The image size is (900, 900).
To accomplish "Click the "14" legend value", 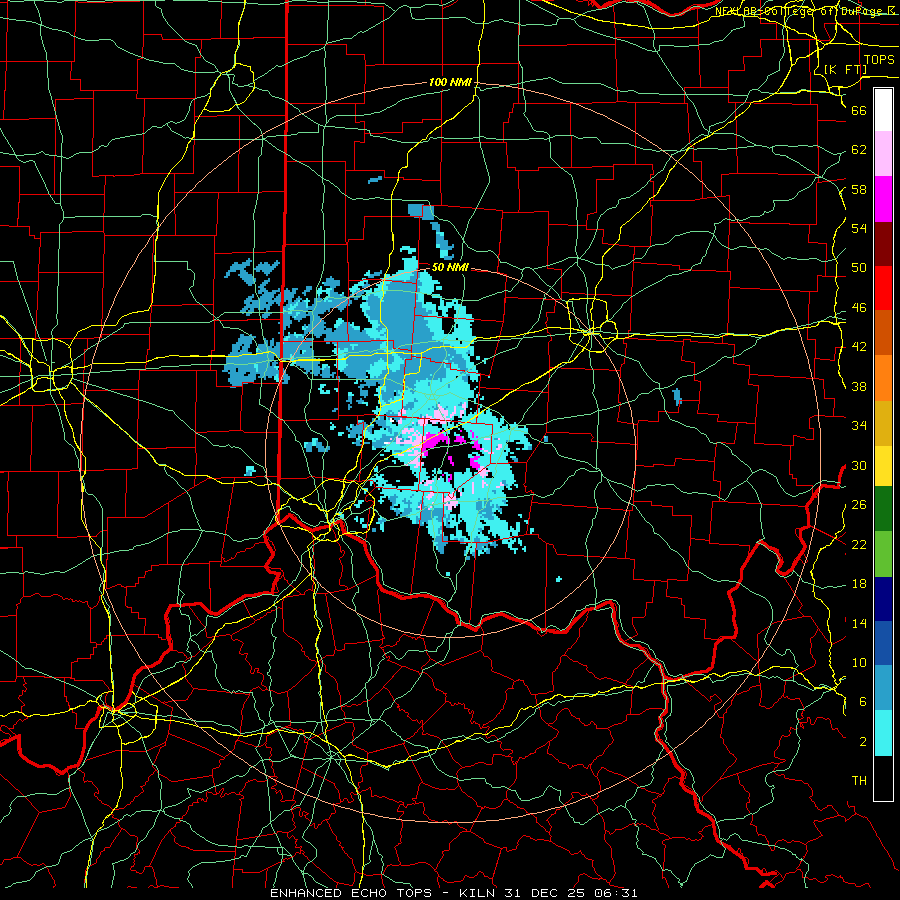I will click(859, 623).
